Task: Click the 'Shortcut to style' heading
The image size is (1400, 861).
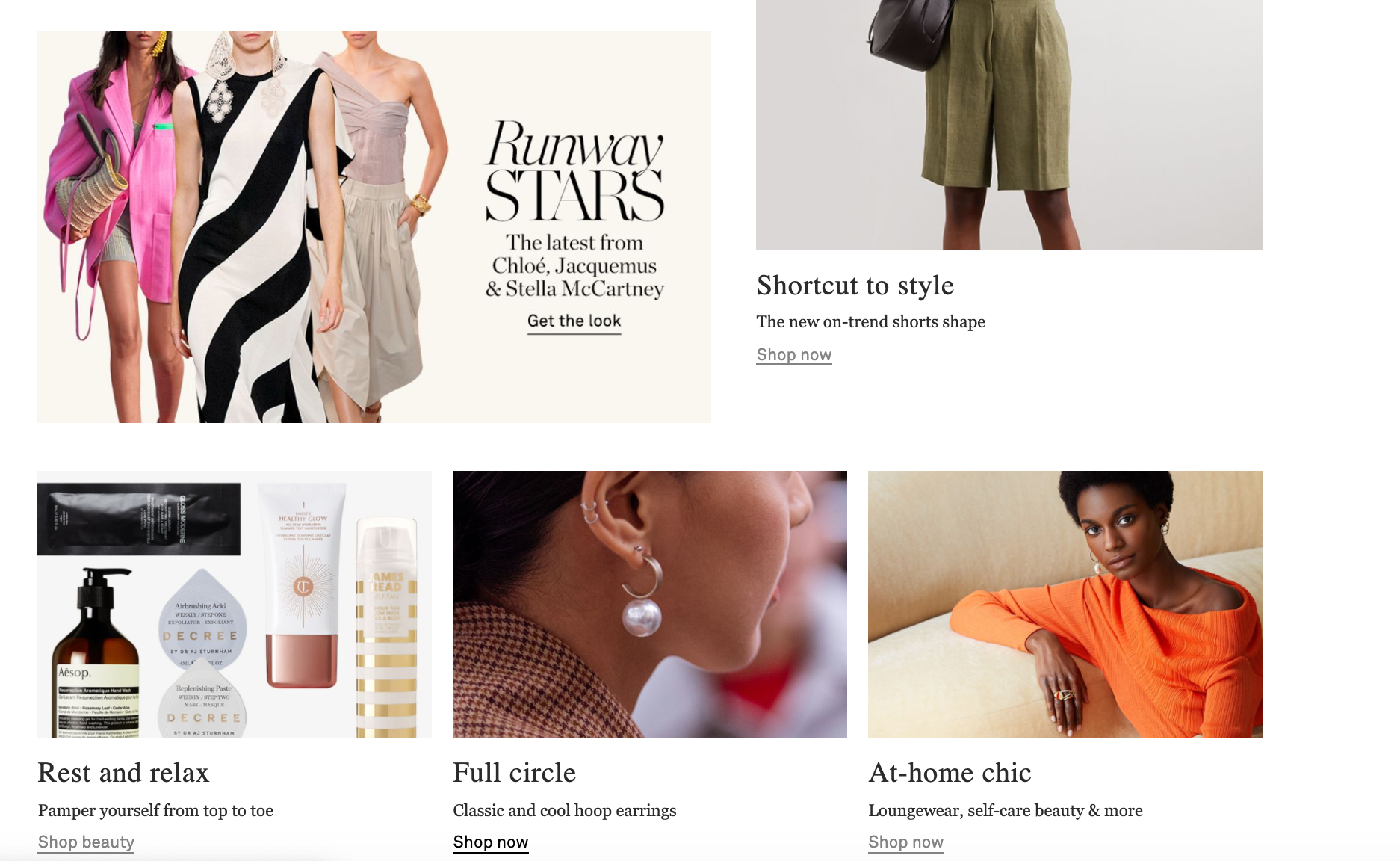Action: [x=855, y=286]
